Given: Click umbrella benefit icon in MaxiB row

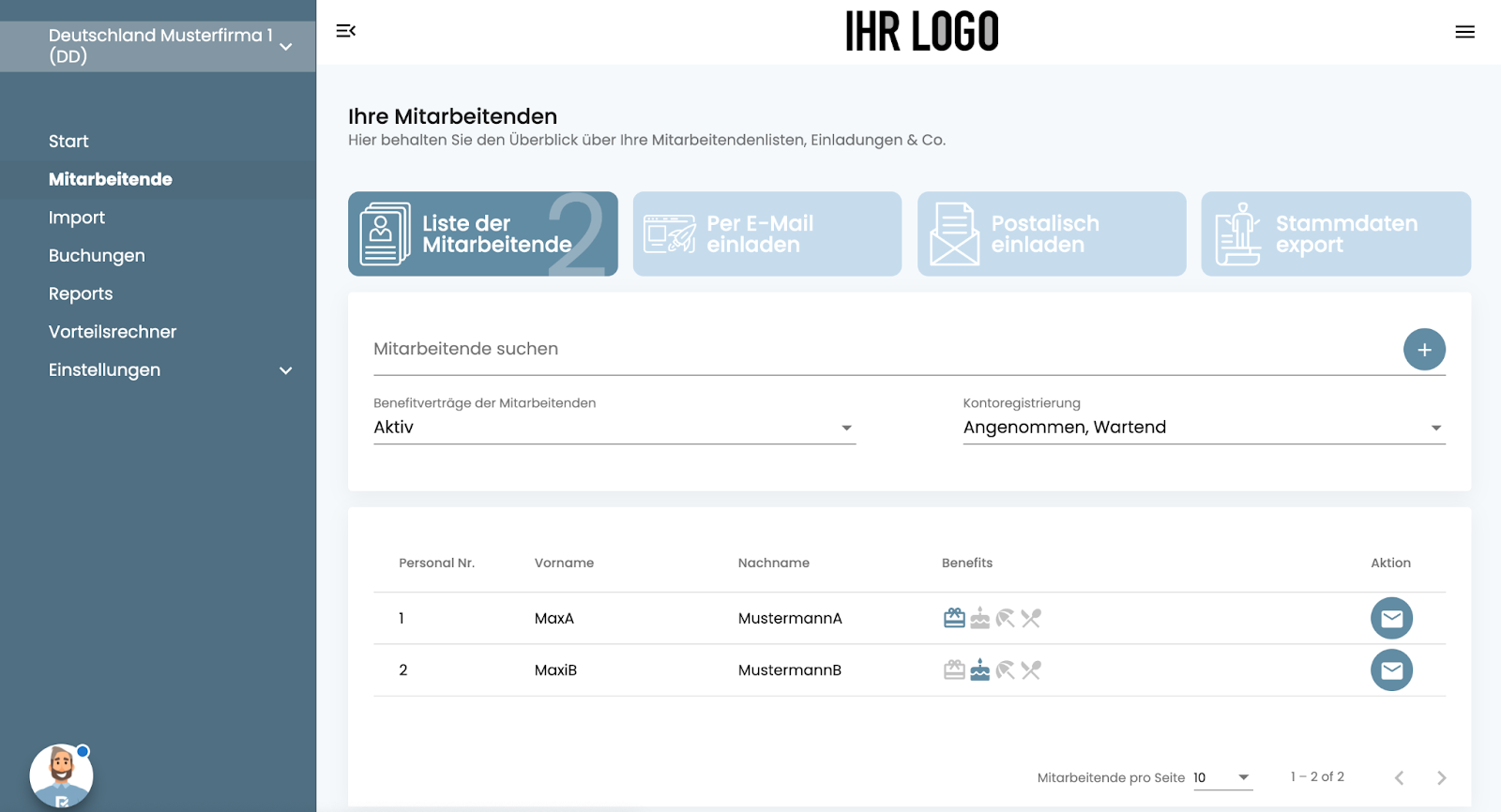Looking at the screenshot, I should pyautogui.click(x=1005, y=669).
